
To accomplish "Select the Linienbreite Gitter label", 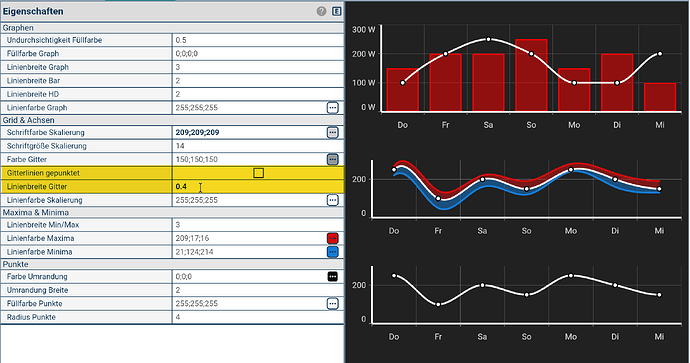I will [x=37, y=187].
